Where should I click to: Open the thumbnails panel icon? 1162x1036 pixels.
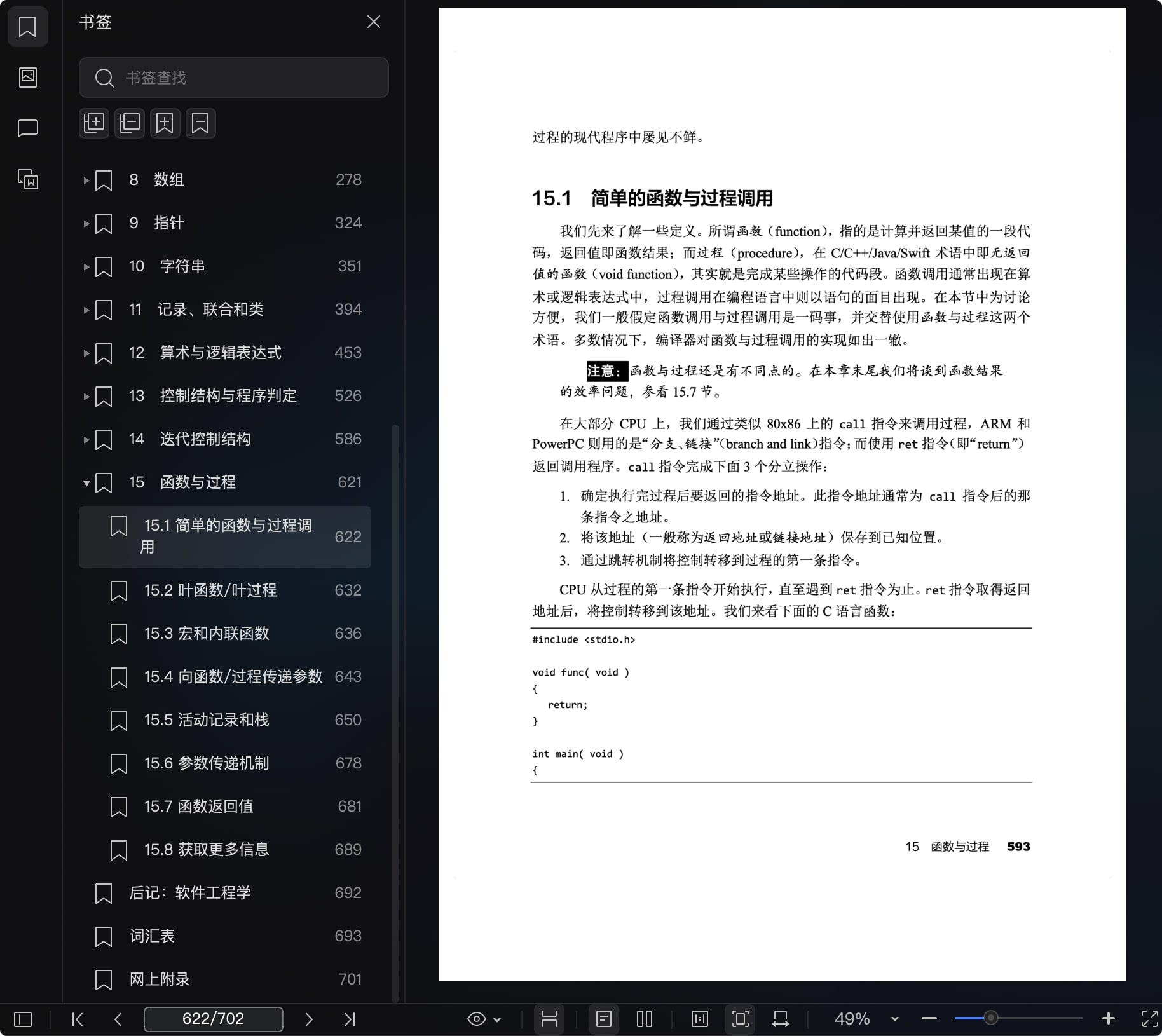click(27, 78)
